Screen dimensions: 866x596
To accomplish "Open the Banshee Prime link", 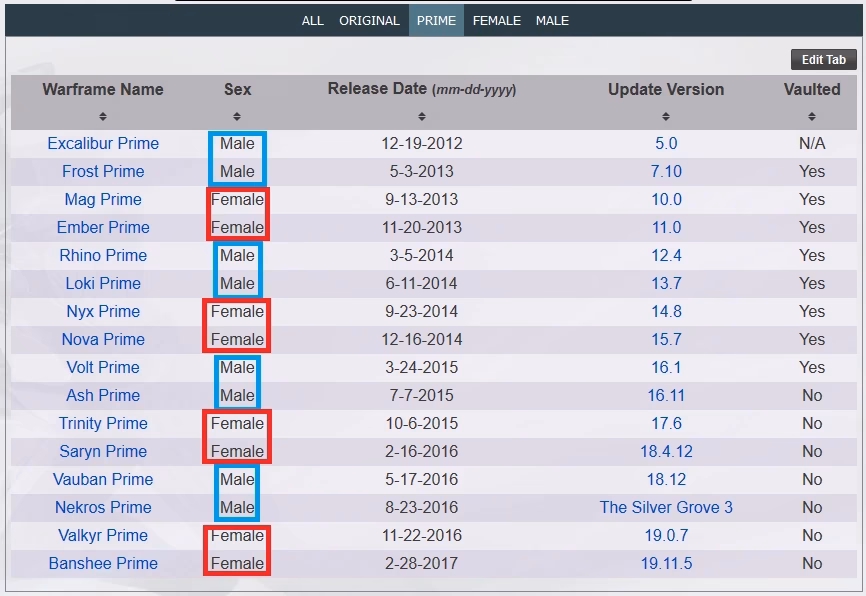I will (x=103, y=563).
